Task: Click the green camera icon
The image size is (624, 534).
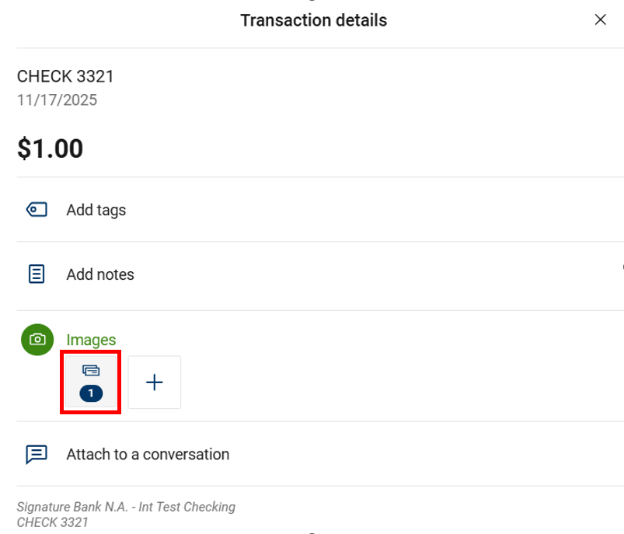Action: coord(37,340)
